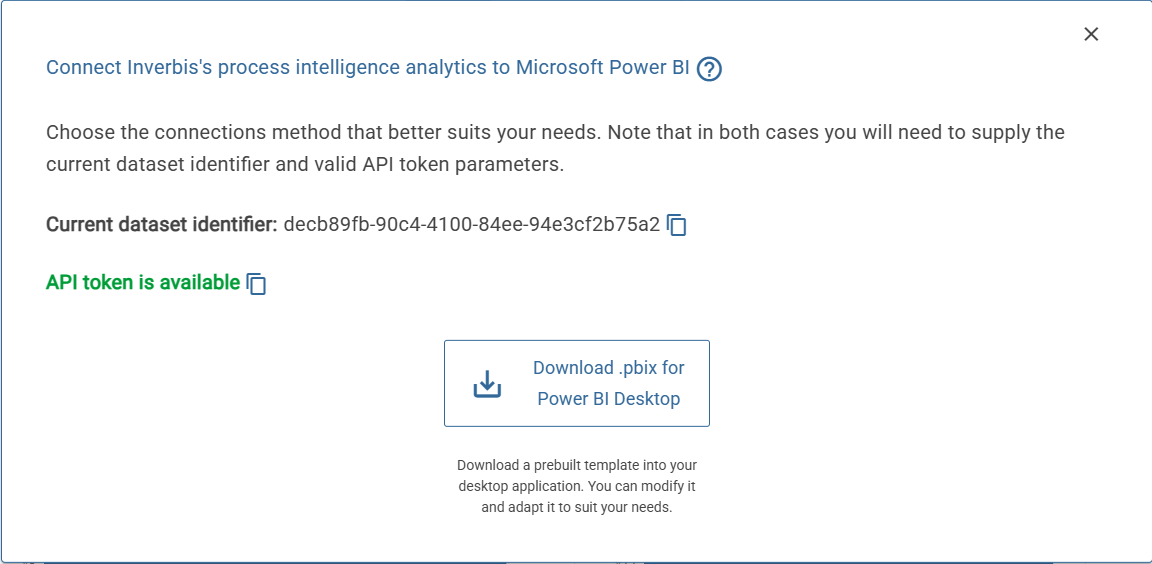This screenshot has height=564, width=1152.
Task: Click the 'Current dataset identifier:' bold label
Action: [161, 224]
